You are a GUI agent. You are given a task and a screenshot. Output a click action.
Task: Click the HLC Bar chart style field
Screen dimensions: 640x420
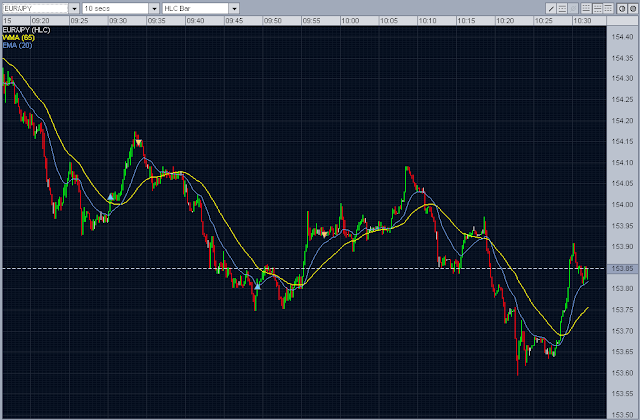(x=196, y=8)
